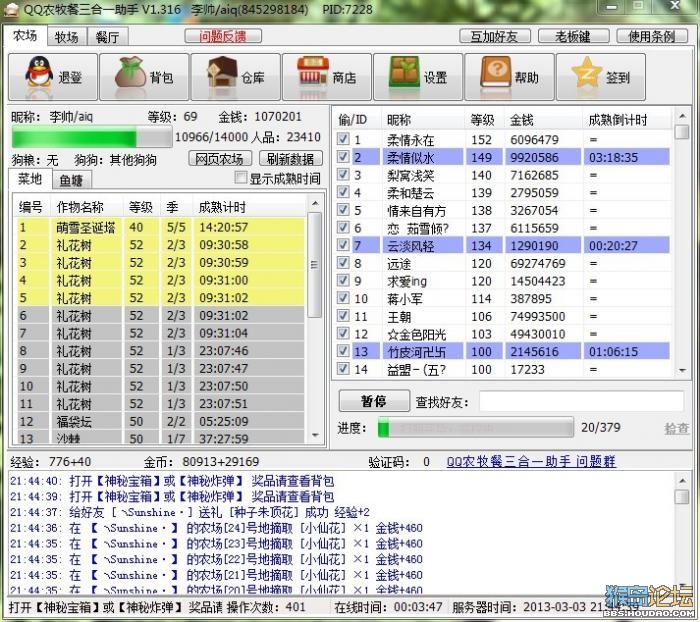
Task: Click the 问题反馈 button
Action: pos(223,36)
